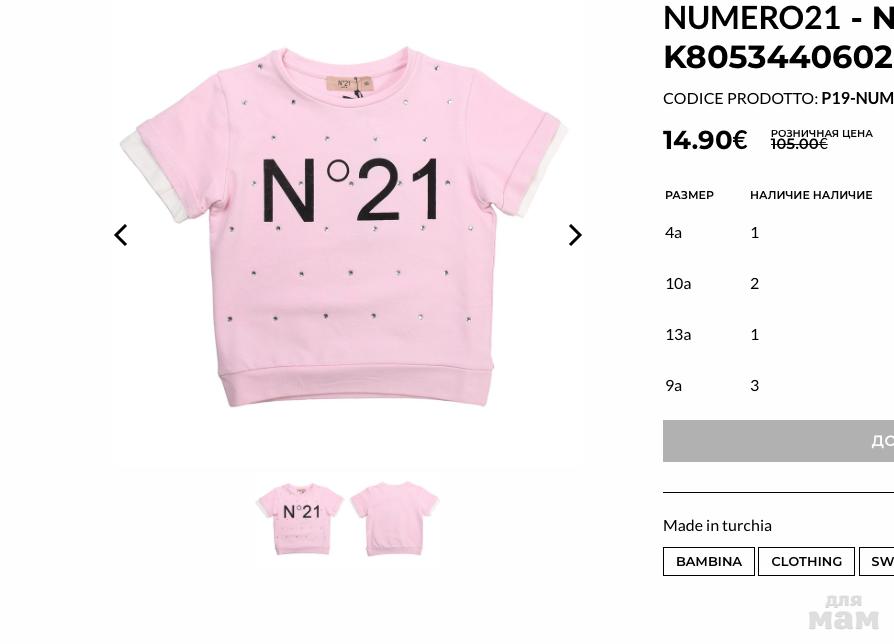Click the CLOTHING tag
Viewport: 894px width, 644px height.
[806, 561]
